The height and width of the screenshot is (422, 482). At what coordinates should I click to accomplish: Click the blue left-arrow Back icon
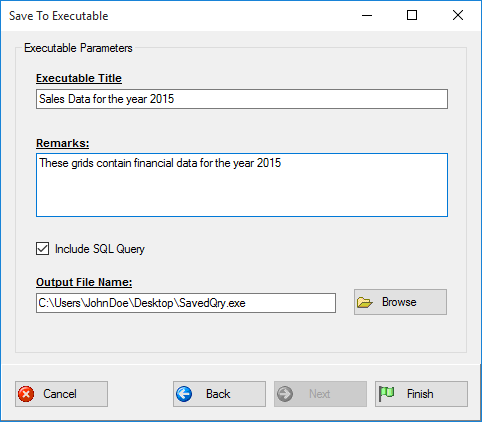tap(184, 394)
